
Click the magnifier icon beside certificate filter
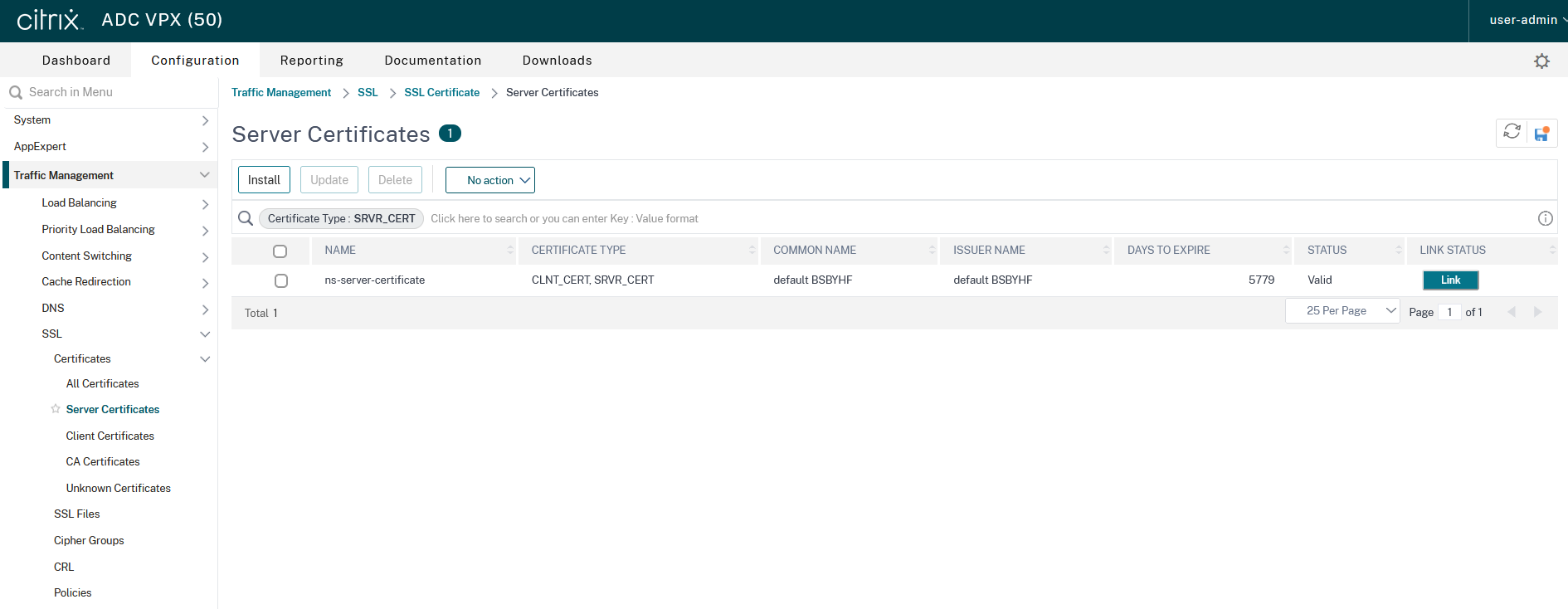click(x=246, y=218)
